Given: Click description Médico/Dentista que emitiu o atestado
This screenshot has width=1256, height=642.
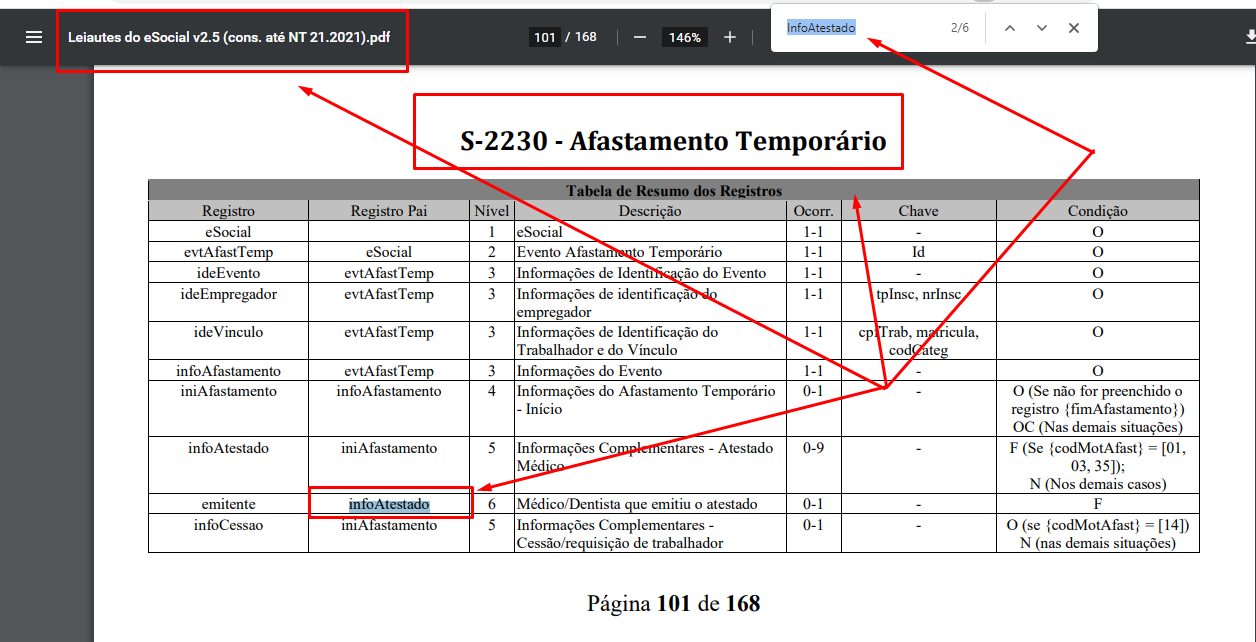Looking at the screenshot, I should click(x=637, y=504).
